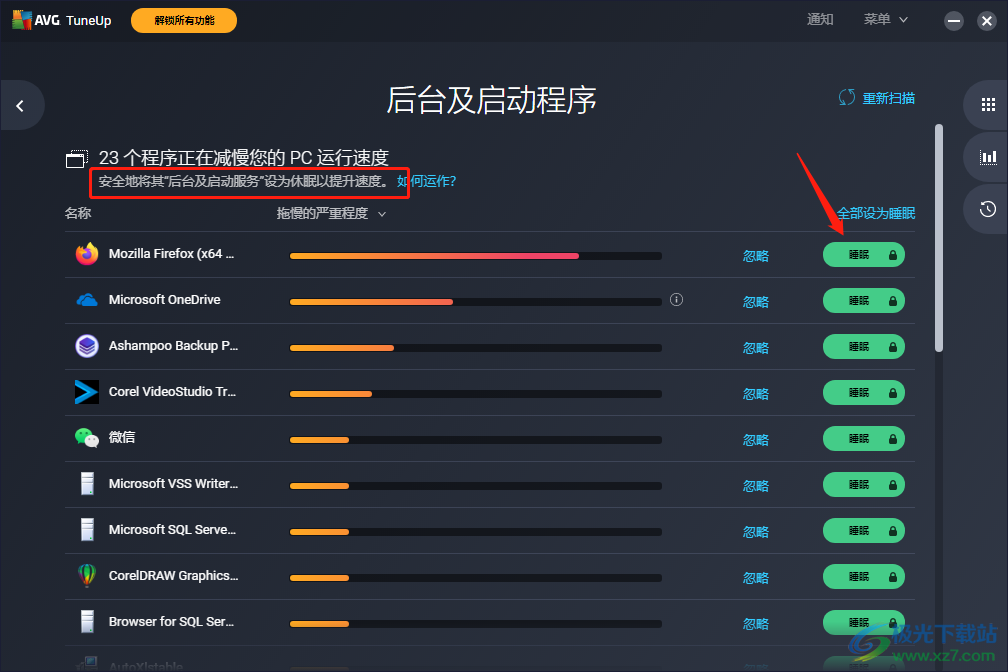
Task: Select the Mozilla Firefox (x64 row name
Action: click(x=171, y=254)
